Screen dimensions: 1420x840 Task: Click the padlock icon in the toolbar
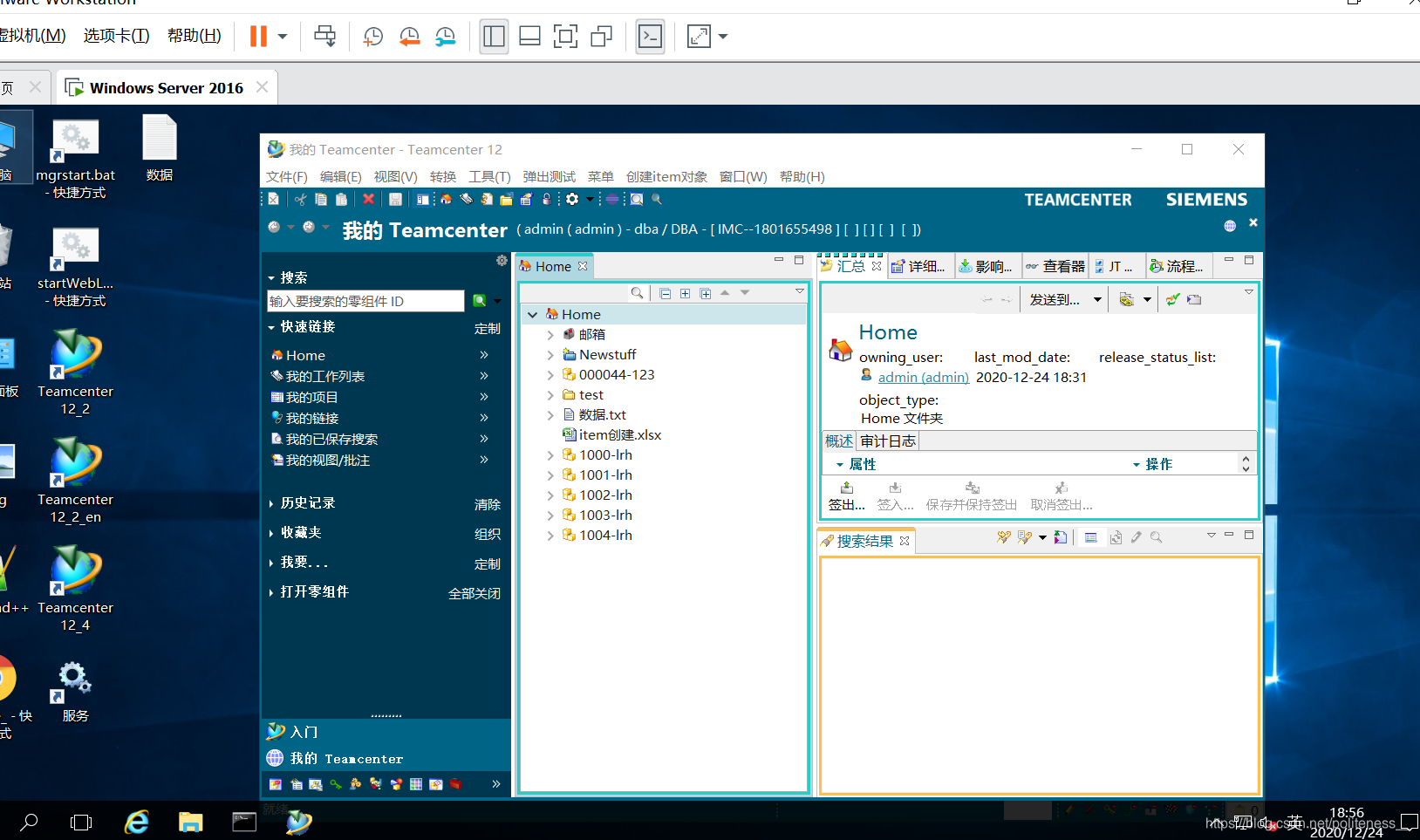[x=546, y=200]
